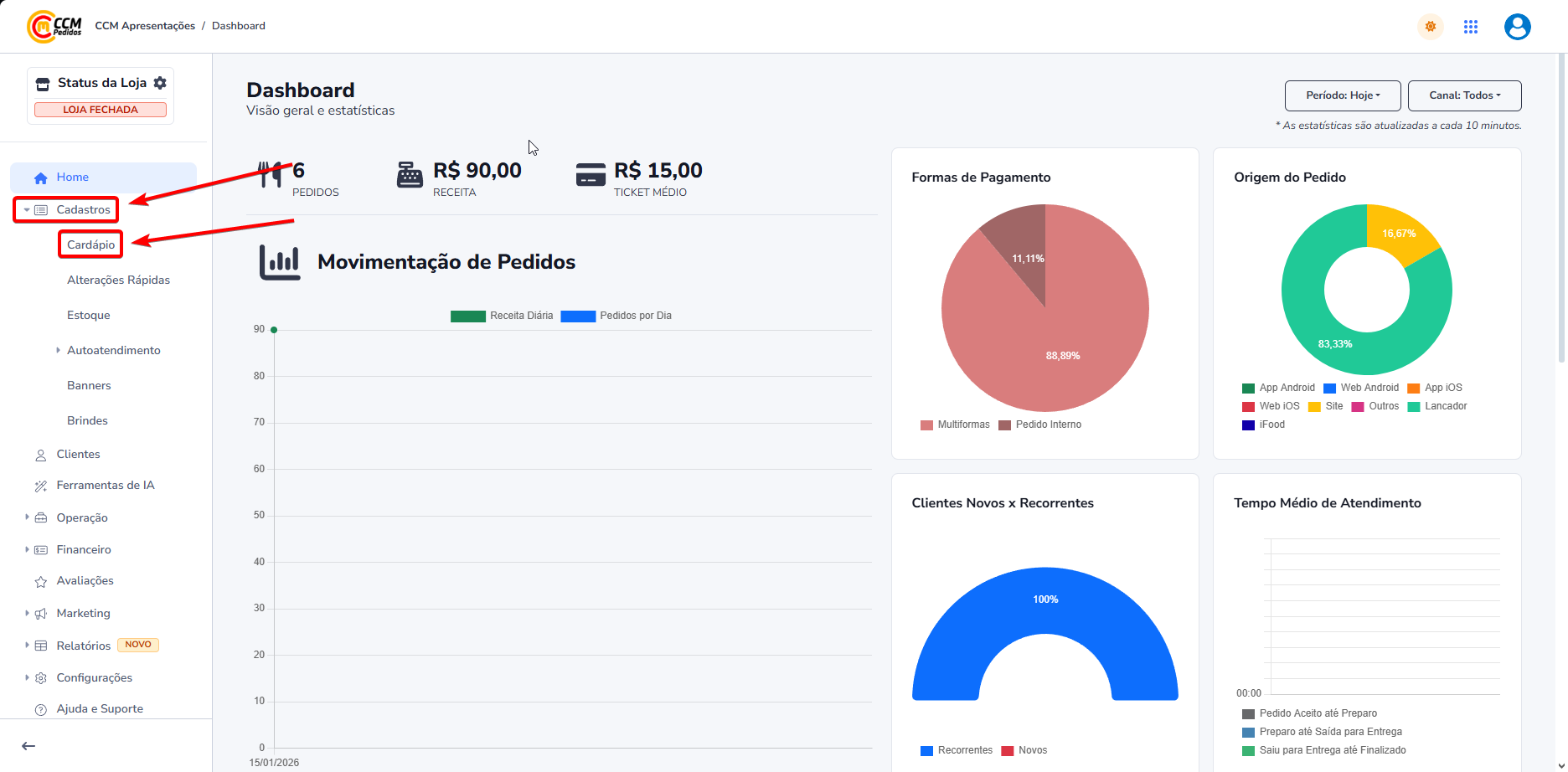This screenshot has height=772, width=1568.
Task: Click the LOJA FECHADA status button
Action: point(101,110)
